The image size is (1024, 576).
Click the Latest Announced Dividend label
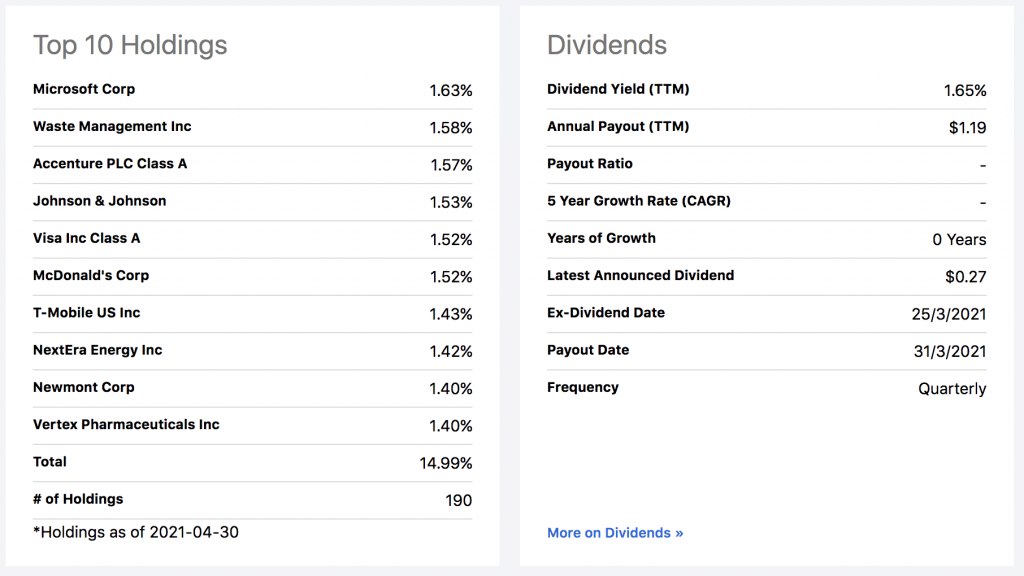[641, 276]
